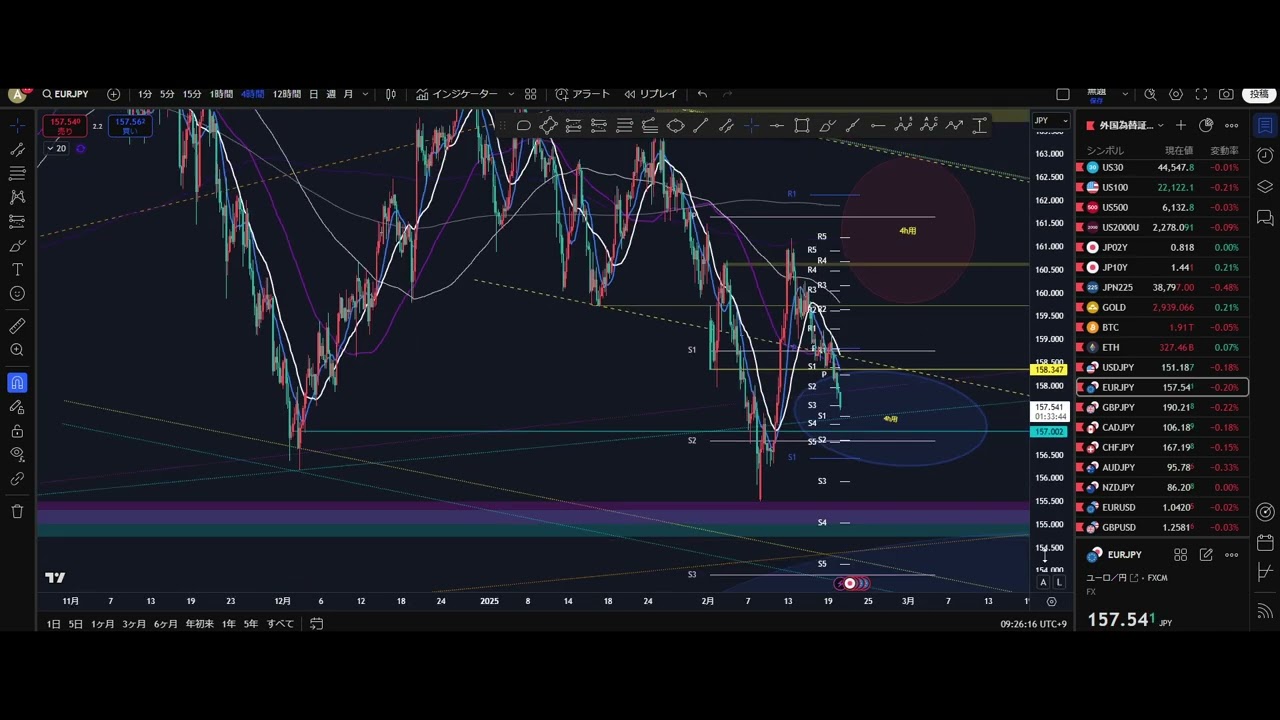Select the ruler measure tool
The image size is (1280, 720).
coord(17,326)
